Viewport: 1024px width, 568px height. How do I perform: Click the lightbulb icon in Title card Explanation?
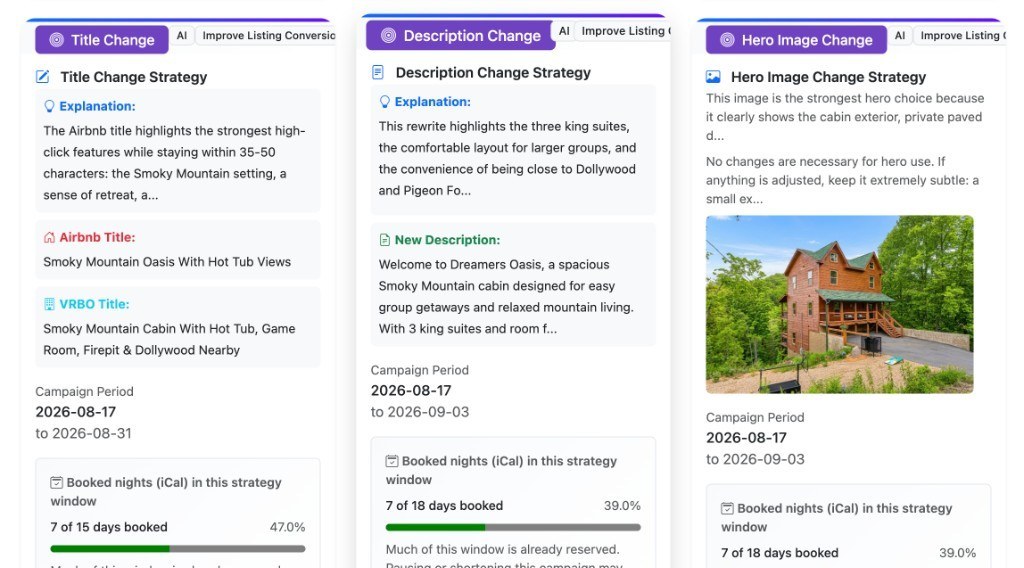pos(49,106)
